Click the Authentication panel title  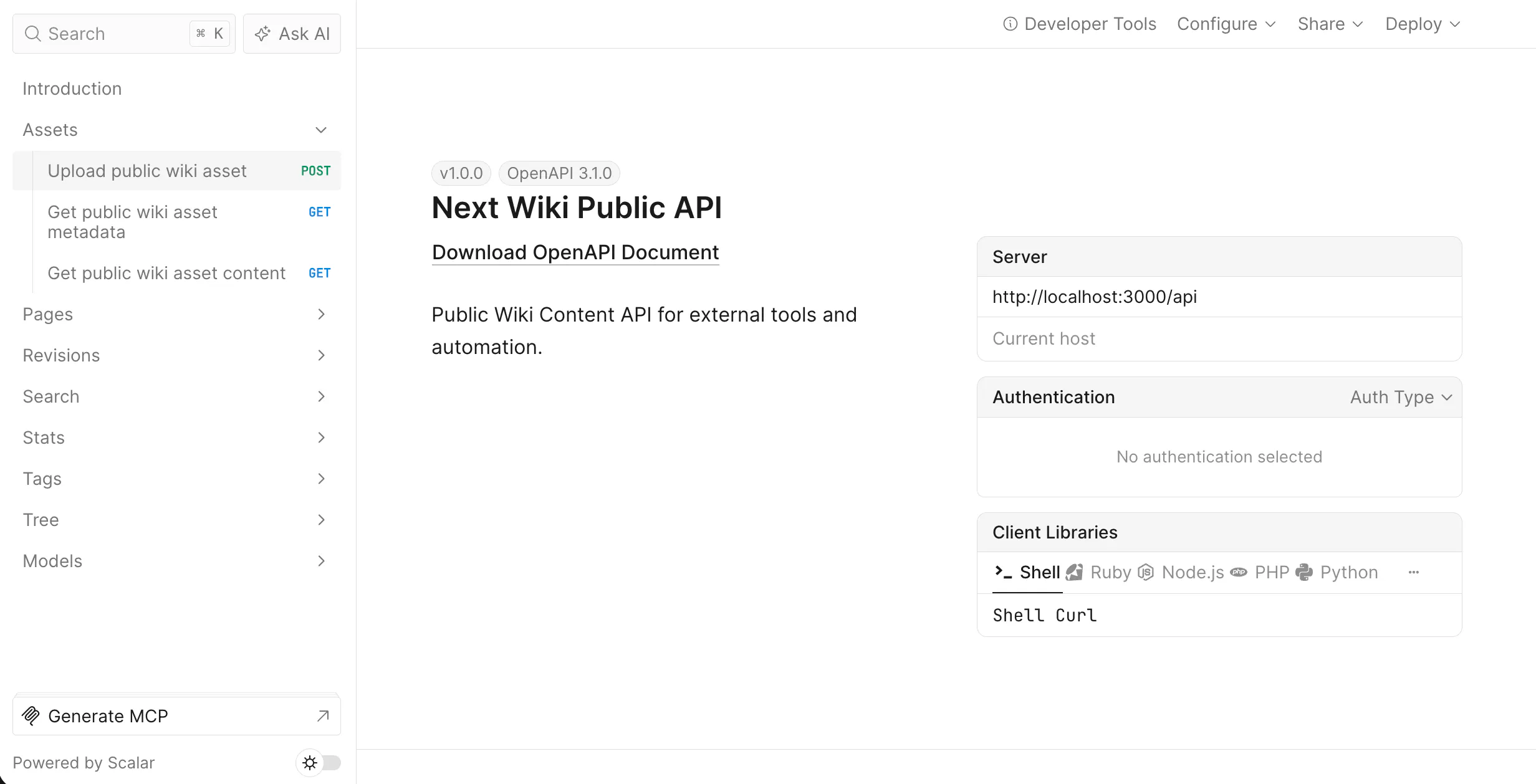point(1054,397)
